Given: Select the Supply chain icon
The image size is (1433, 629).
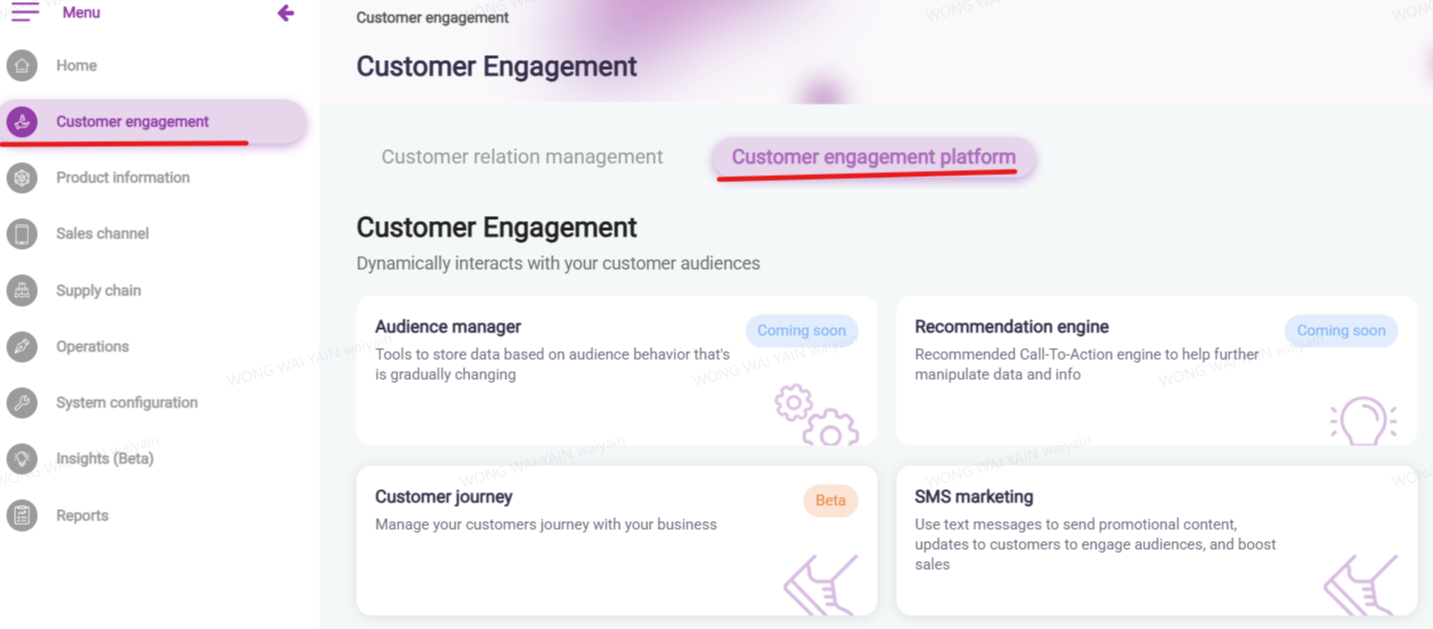Looking at the screenshot, I should click(22, 290).
